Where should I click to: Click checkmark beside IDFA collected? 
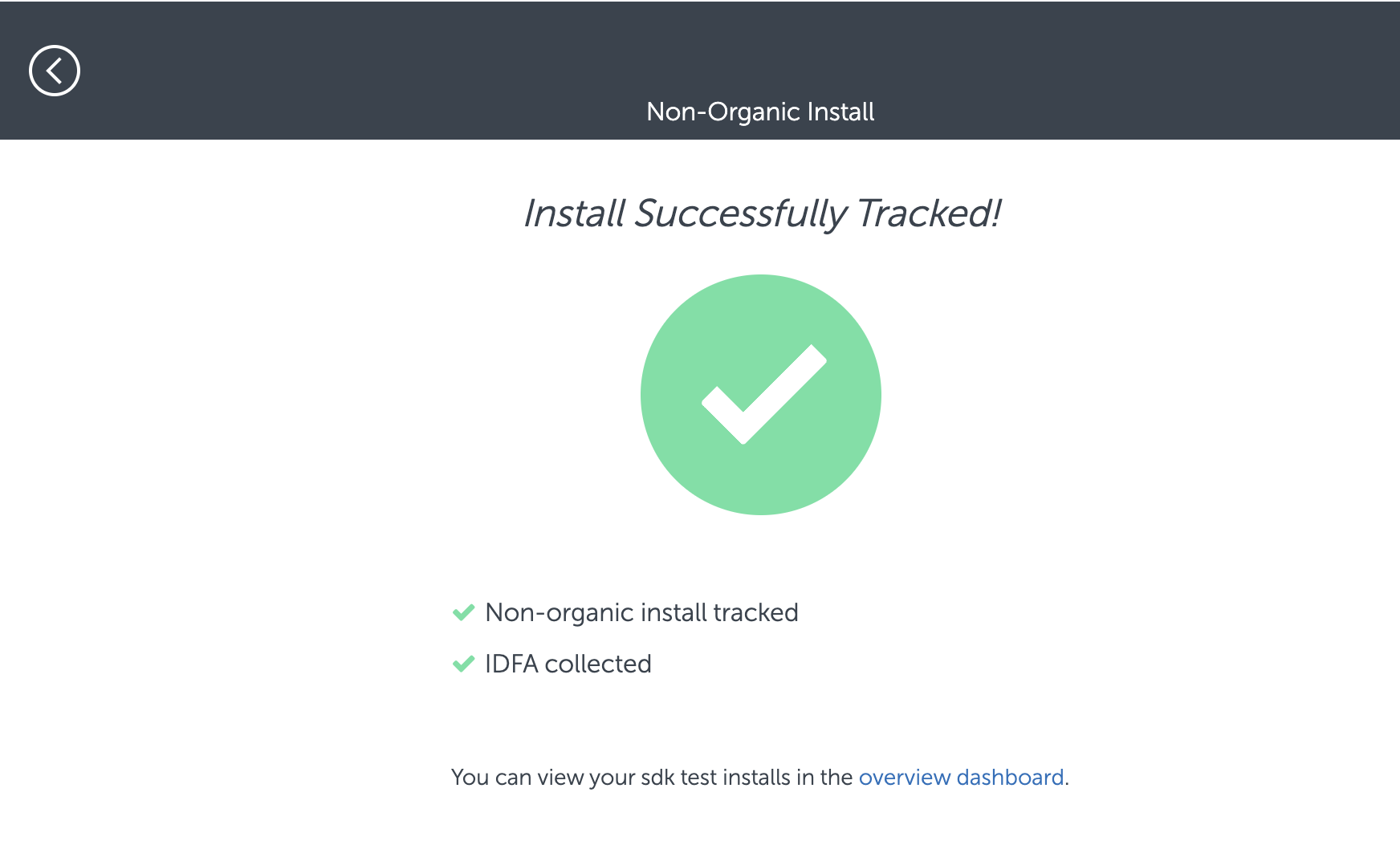(x=464, y=664)
